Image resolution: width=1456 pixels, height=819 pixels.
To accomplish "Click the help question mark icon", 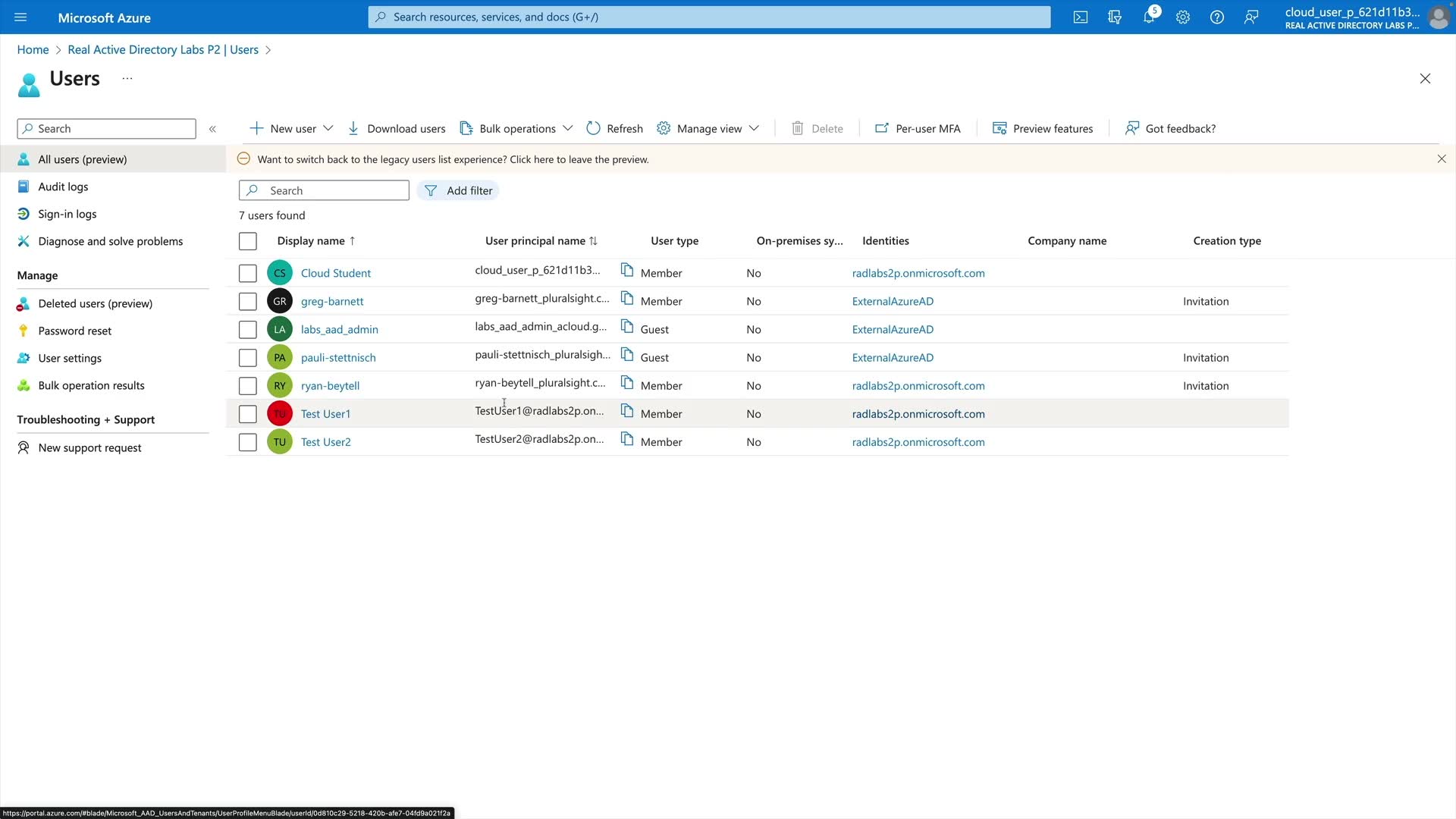I will 1217,17.
